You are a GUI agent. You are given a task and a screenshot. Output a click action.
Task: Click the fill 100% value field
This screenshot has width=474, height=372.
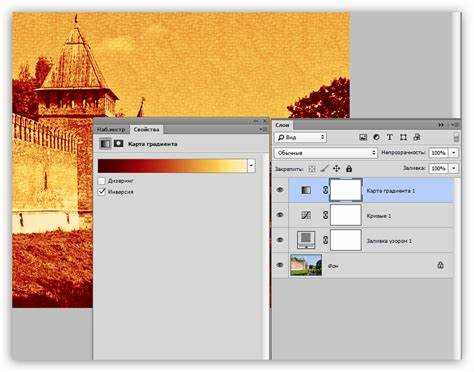(x=438, y=168)
